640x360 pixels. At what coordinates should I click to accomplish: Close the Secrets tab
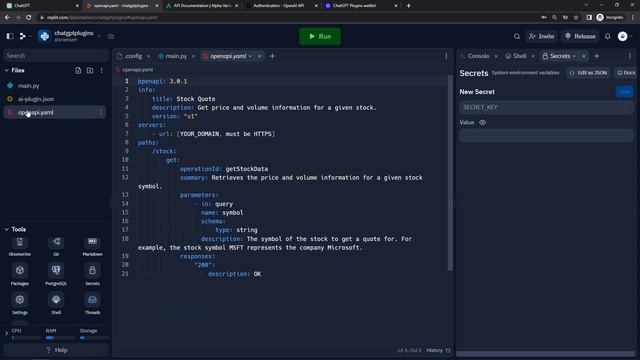coord(584,56)
